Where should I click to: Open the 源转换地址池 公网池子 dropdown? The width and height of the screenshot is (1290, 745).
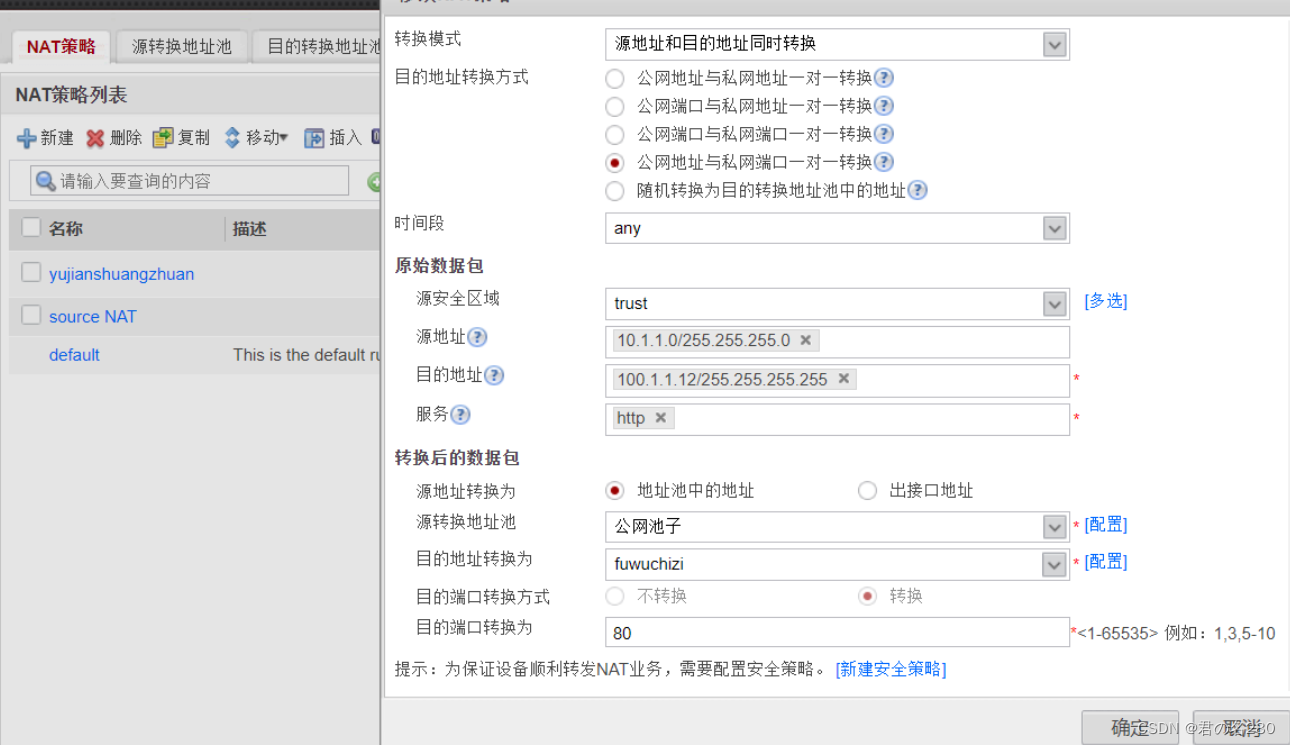point(1054,527)
